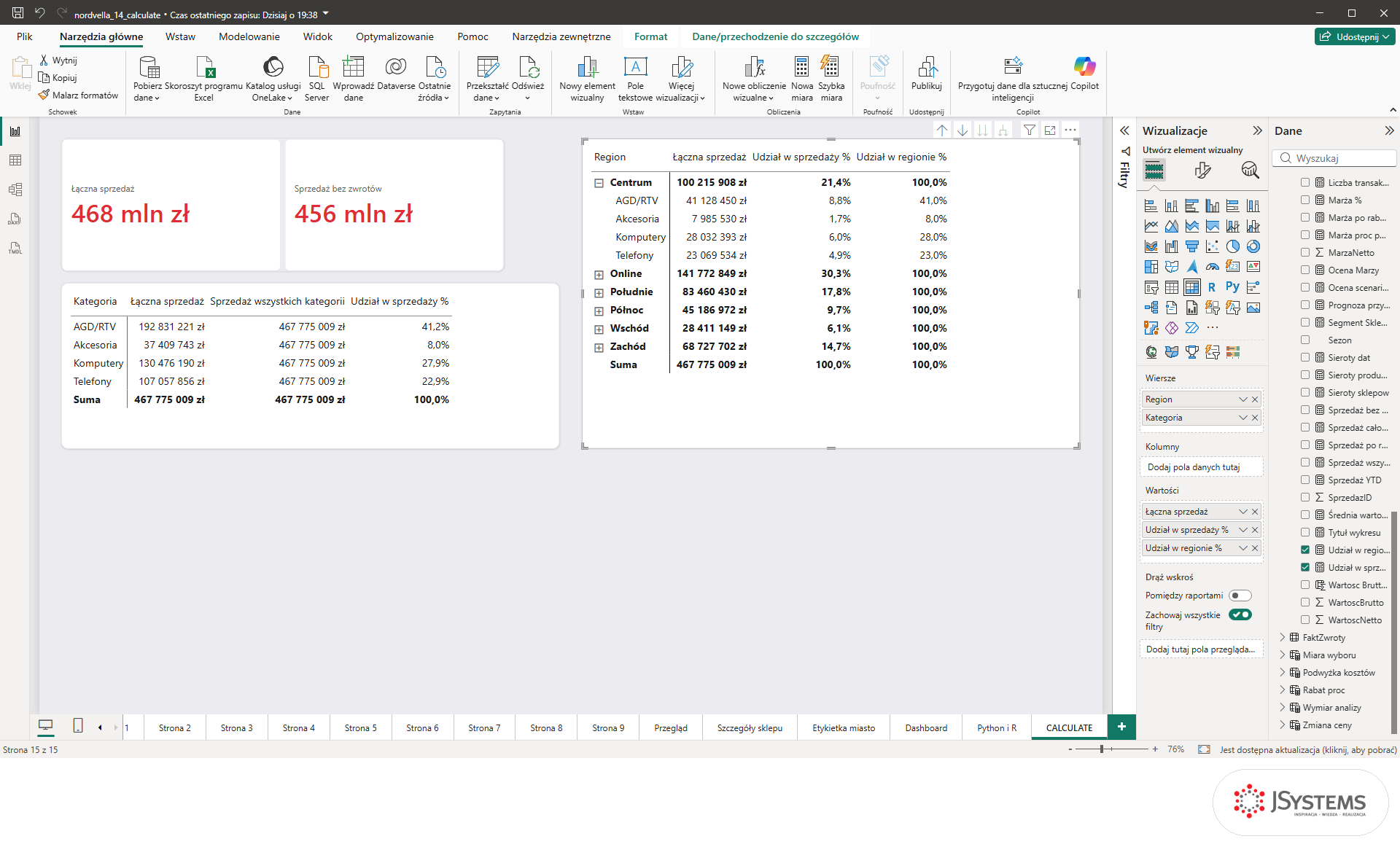Remove Kategoria field from Wiersze
1400x847 pixels.
(x=1255, y=418)
